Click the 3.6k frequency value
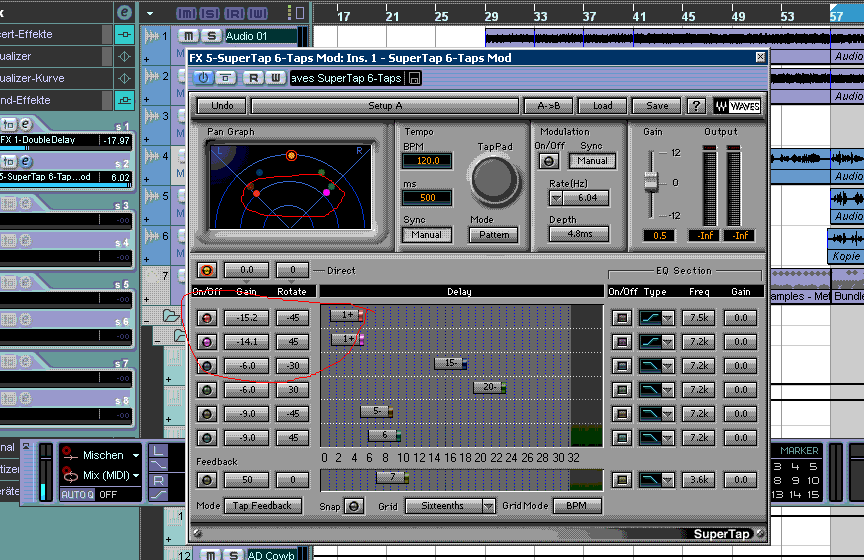Viewport: 864px width, 560px height. pos(699,480)
